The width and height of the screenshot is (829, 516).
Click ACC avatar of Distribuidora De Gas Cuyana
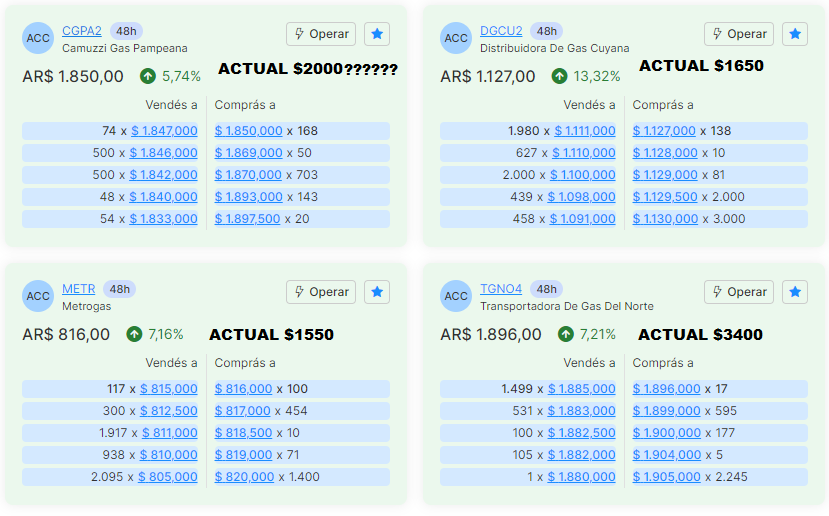(456, 38)
